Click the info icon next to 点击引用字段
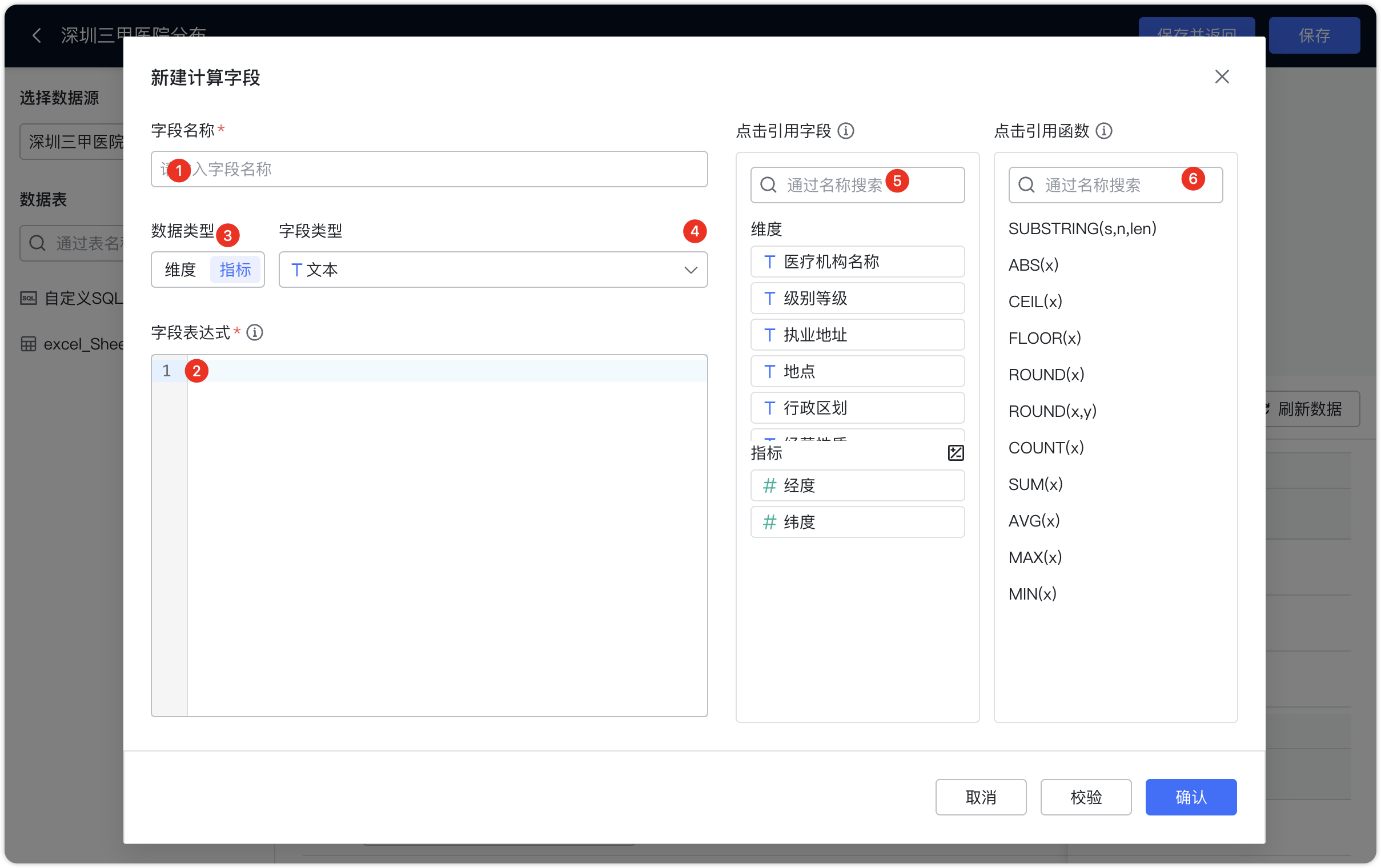 846,131
